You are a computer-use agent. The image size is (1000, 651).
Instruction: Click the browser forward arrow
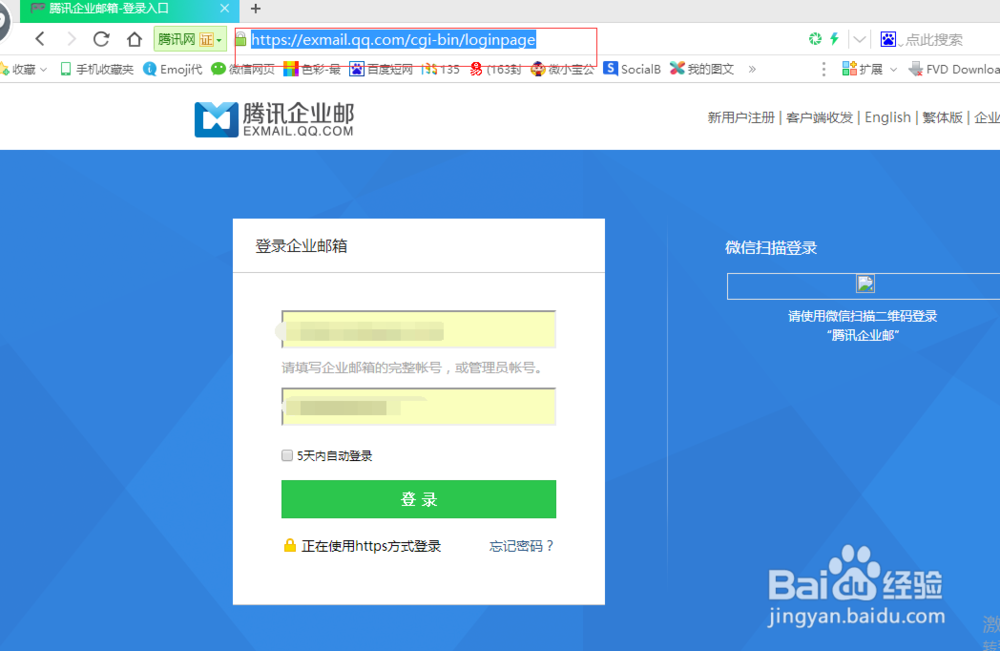71,39
